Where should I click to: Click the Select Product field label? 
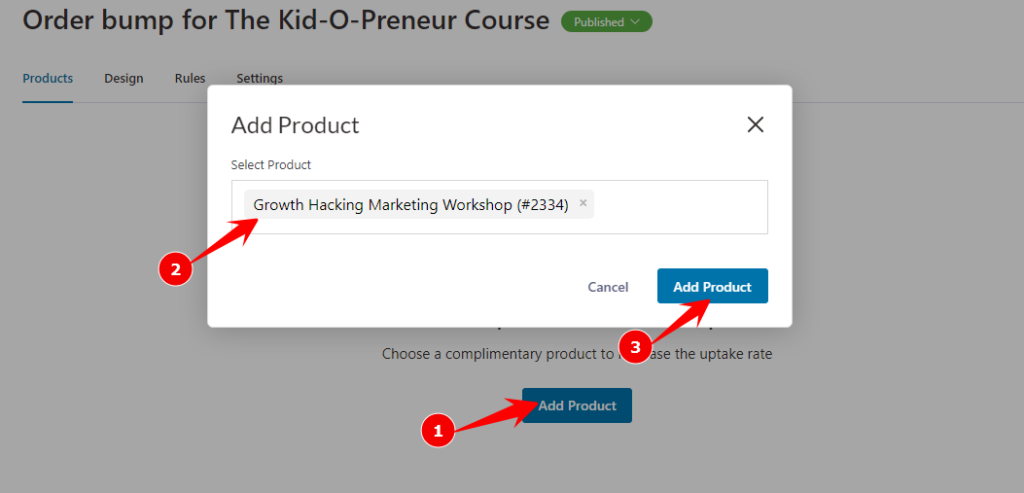pyautogui.click(x=271, y=165)
